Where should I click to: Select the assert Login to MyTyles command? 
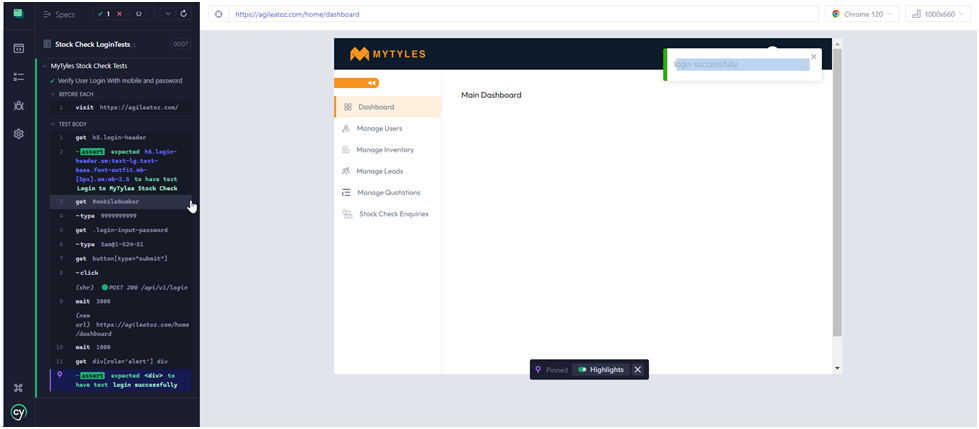121,170
